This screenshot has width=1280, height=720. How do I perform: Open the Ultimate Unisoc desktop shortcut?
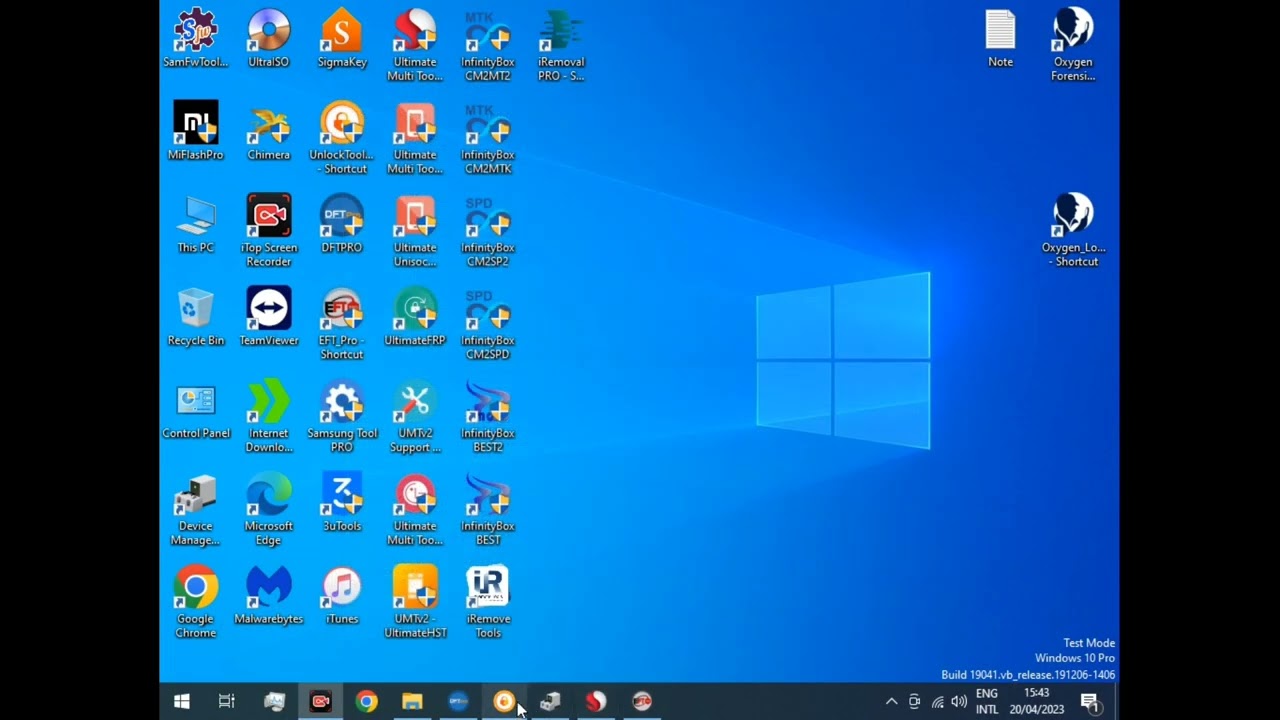(415, 231)
